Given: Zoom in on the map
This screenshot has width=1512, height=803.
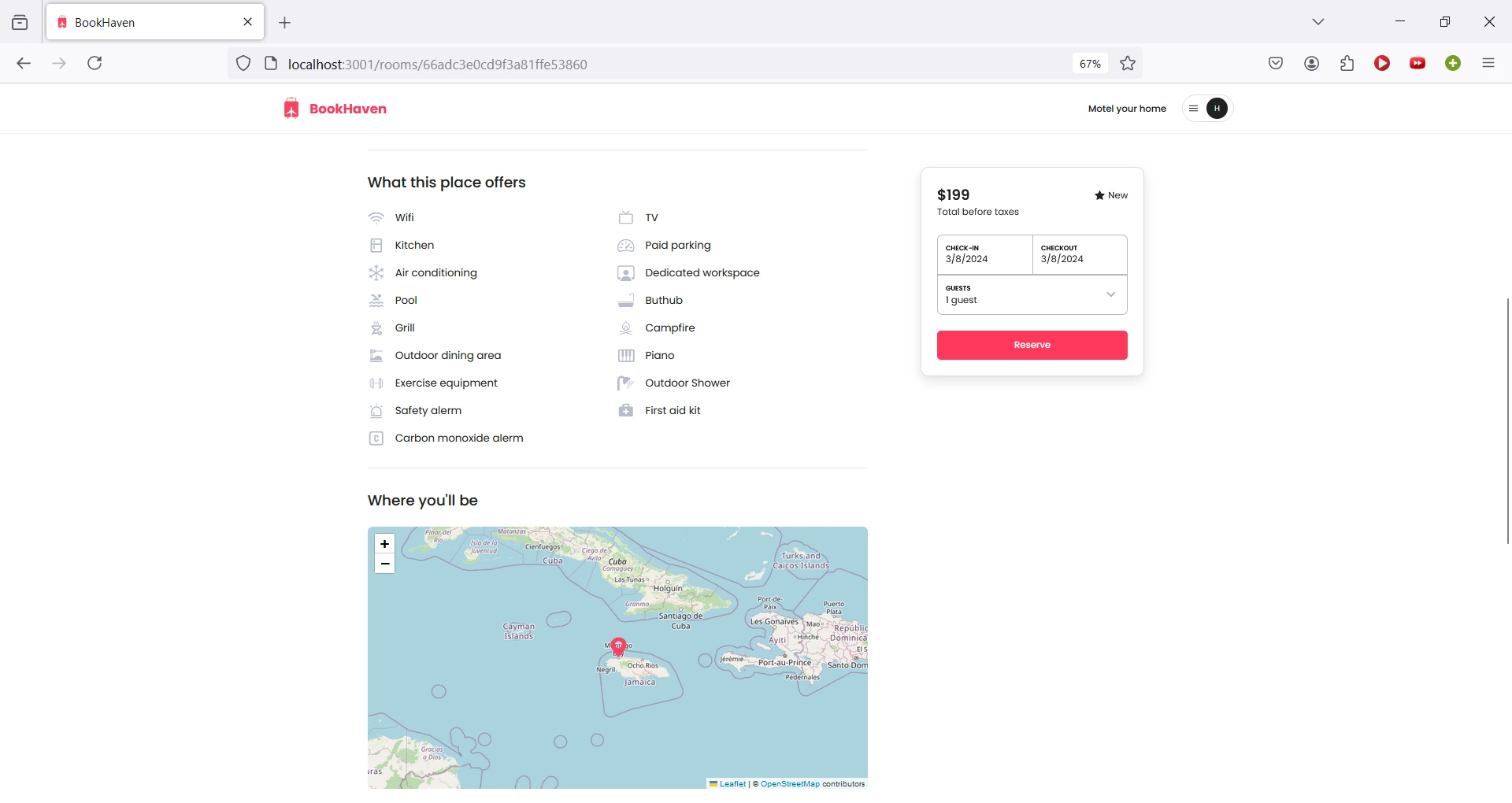Looking at the screenshot, I should [385, 545].
